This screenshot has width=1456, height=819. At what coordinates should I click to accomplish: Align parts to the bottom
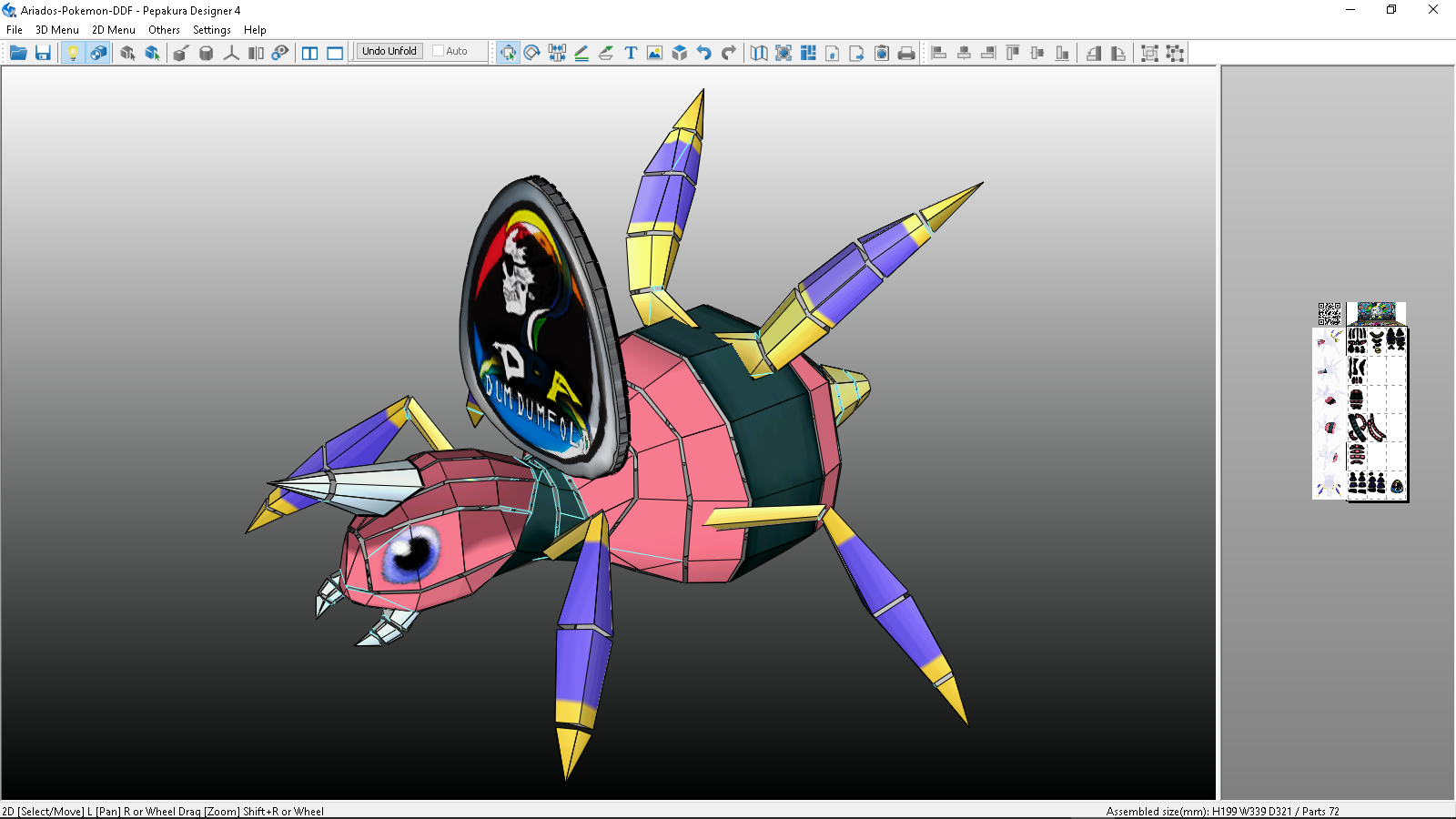tap(1062, 53)
